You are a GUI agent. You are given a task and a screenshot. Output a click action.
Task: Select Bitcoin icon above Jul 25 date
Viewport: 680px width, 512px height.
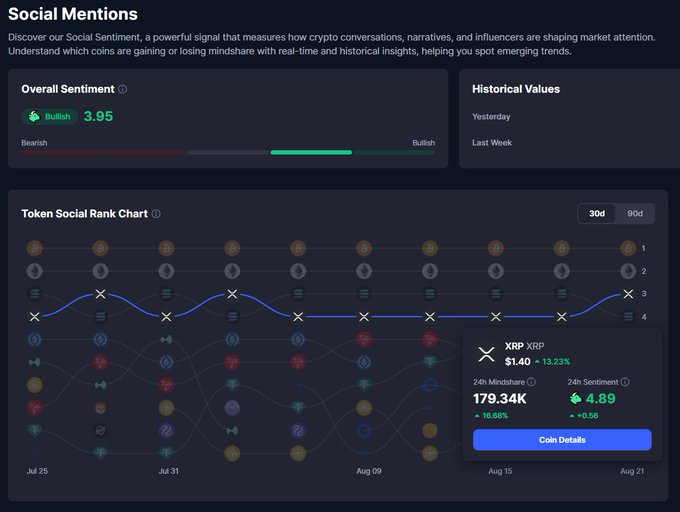coord(35,248)
